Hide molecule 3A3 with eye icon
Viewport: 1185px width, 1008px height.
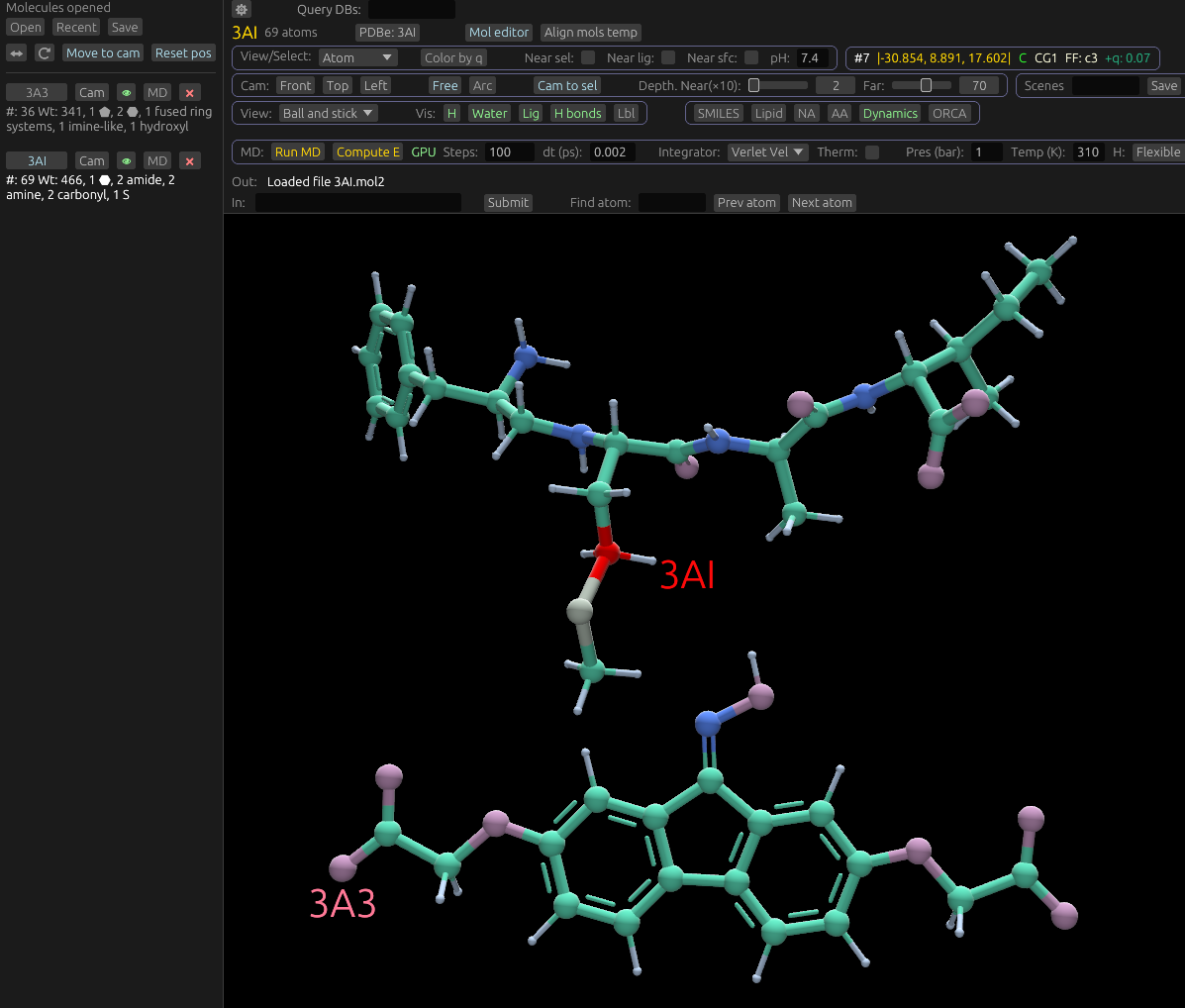tap(126, 93)
